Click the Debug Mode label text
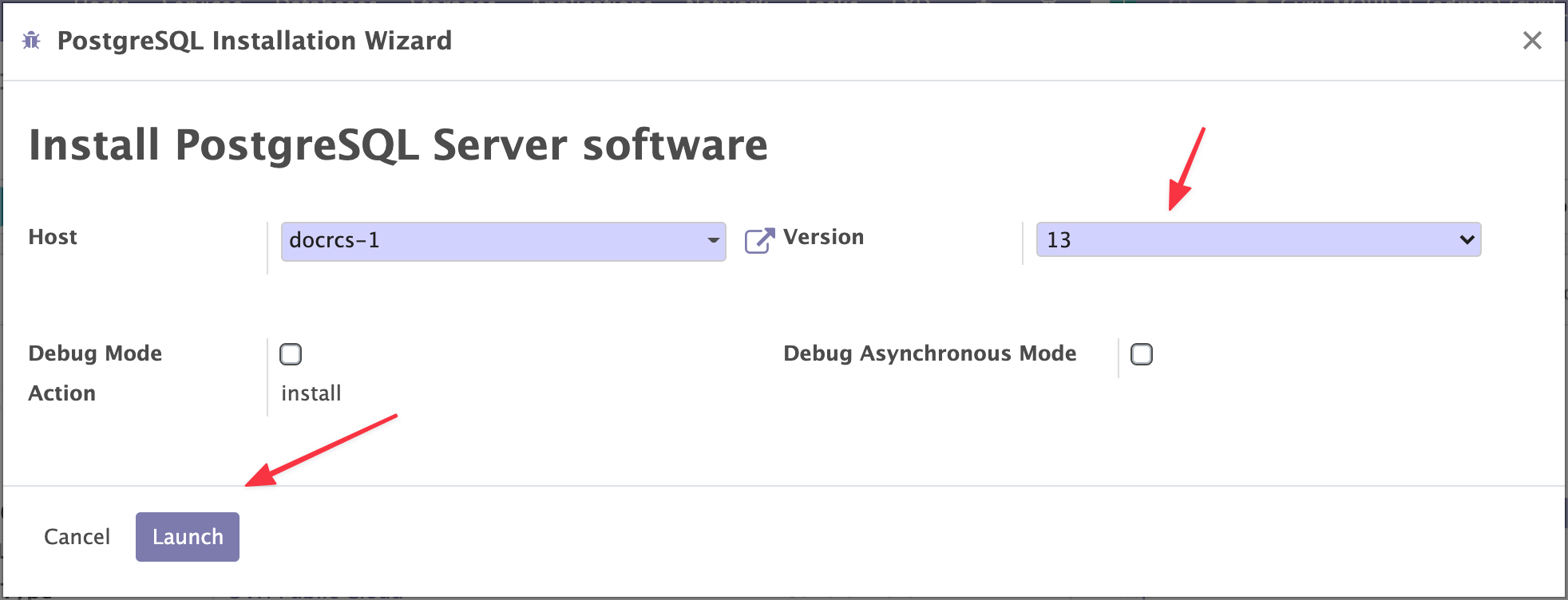The height and width of the screenshot is (600, 1568). [95, 353]
